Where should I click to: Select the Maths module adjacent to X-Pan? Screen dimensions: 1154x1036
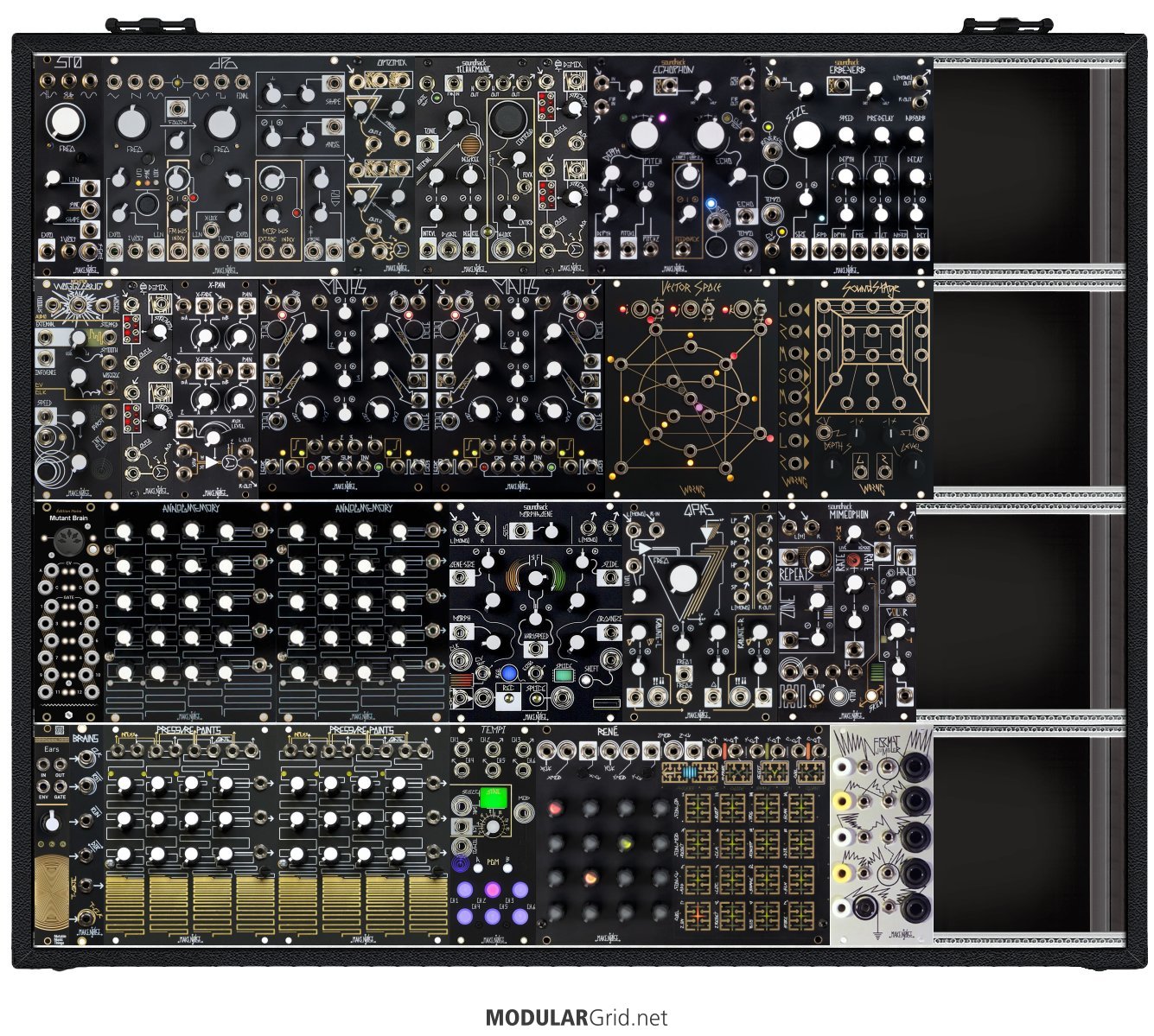click(x=346, y=387)
